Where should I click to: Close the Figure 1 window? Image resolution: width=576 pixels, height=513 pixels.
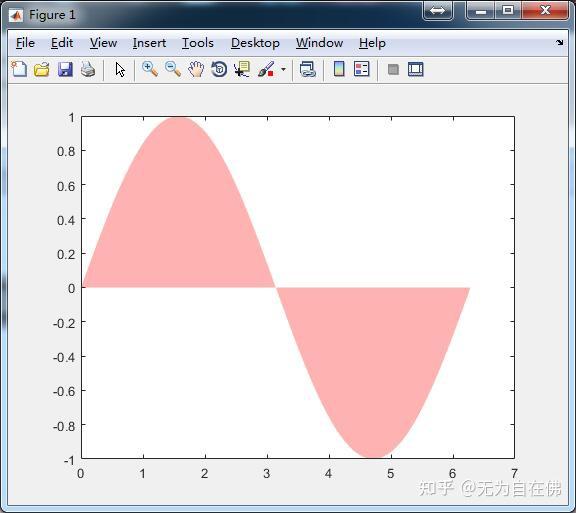click(x=545, y=11)
